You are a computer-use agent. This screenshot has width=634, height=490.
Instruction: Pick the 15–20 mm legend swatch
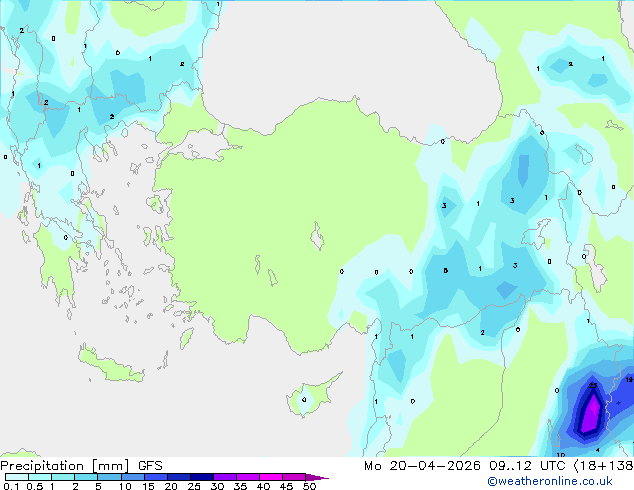coord(155,477)
